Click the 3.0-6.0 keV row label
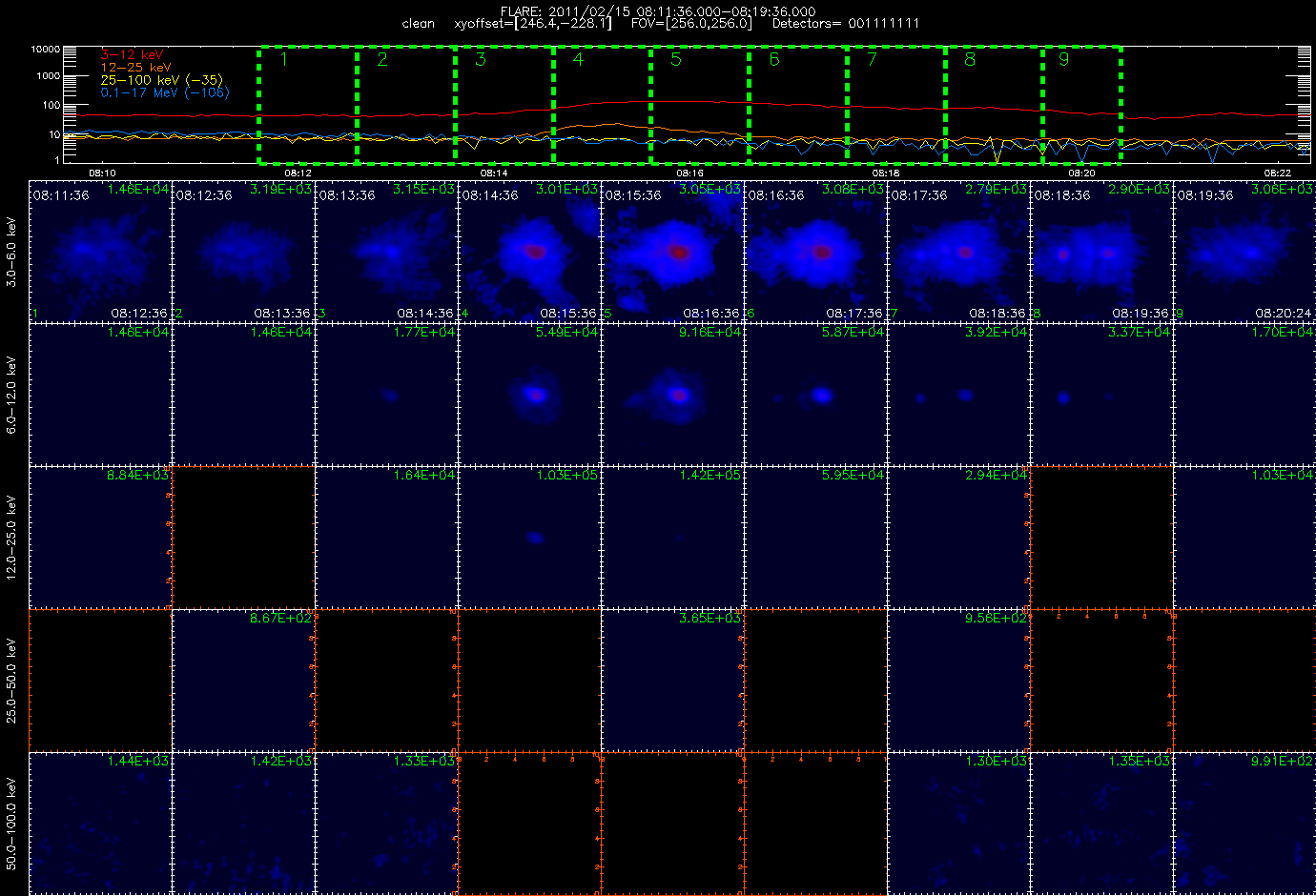Image resolution: width=1316 pixels, height=896 pixels. 11,253
